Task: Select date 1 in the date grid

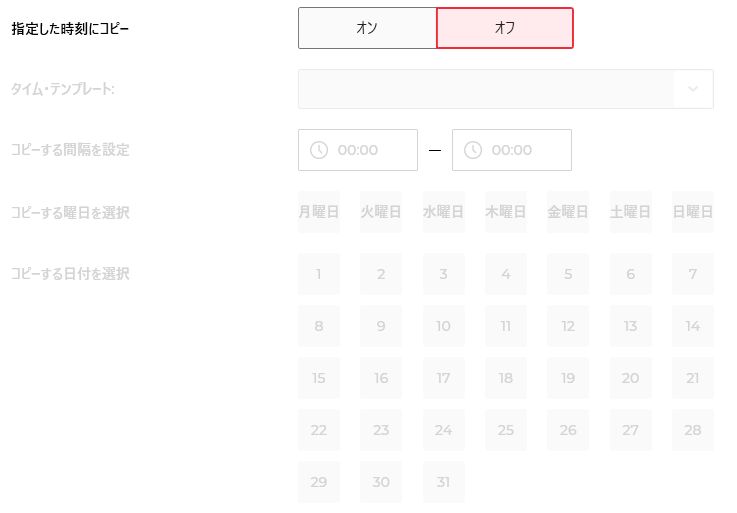Action: pyautogui.click(x=319, y=274)
